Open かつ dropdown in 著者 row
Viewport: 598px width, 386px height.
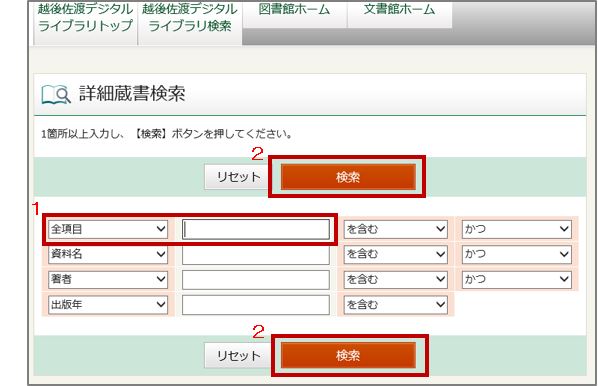pyautogui.click(x=516, y=280)
